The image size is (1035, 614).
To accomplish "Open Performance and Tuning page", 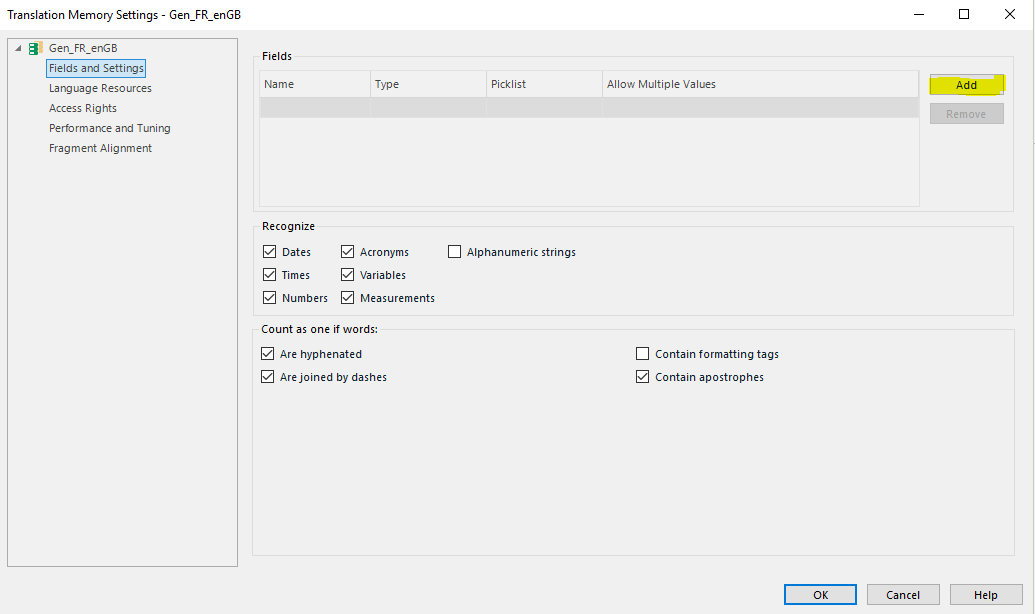I will click(x=110, y=128).
